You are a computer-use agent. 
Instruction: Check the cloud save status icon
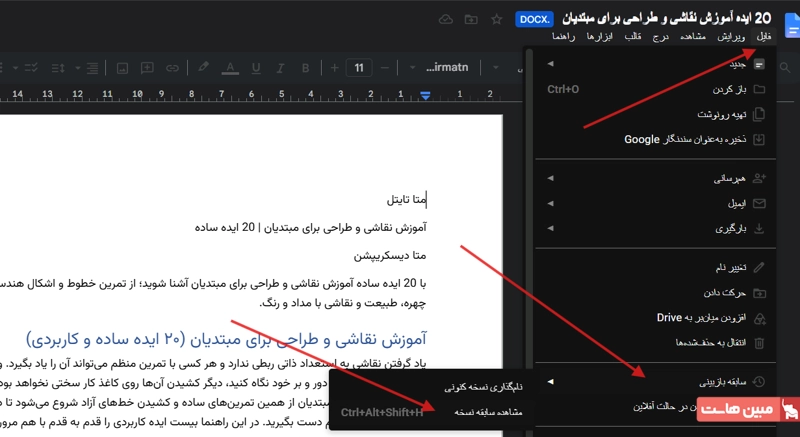446,19
